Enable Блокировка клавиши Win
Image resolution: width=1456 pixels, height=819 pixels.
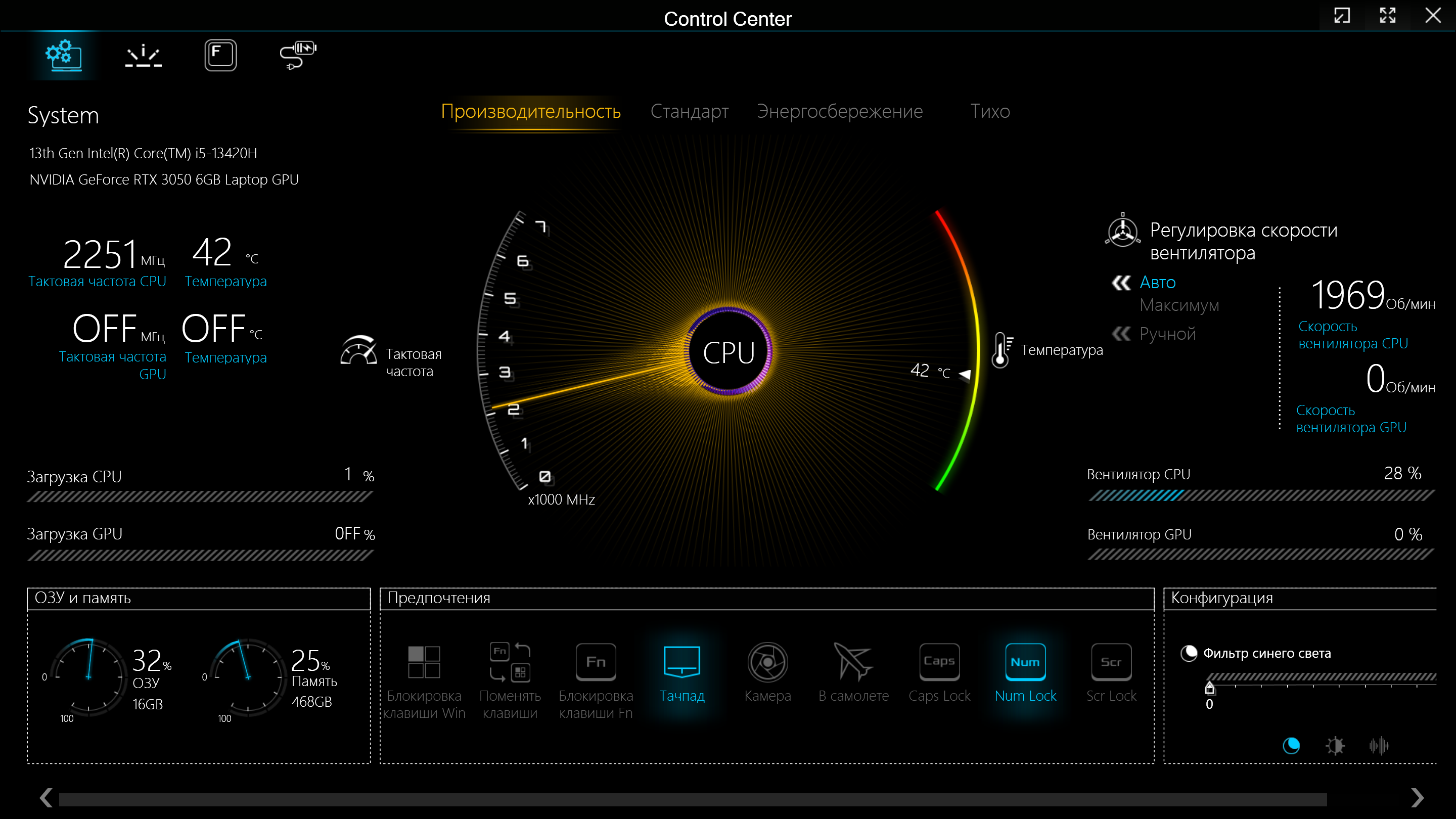click(424, 681)
